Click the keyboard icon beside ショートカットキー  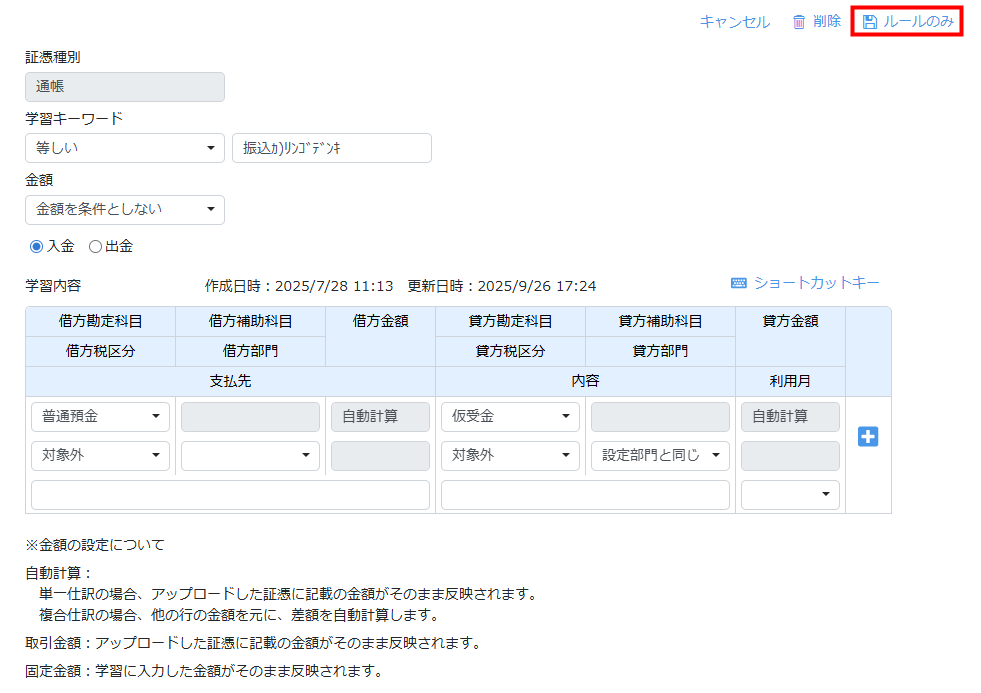pos(739,283)
